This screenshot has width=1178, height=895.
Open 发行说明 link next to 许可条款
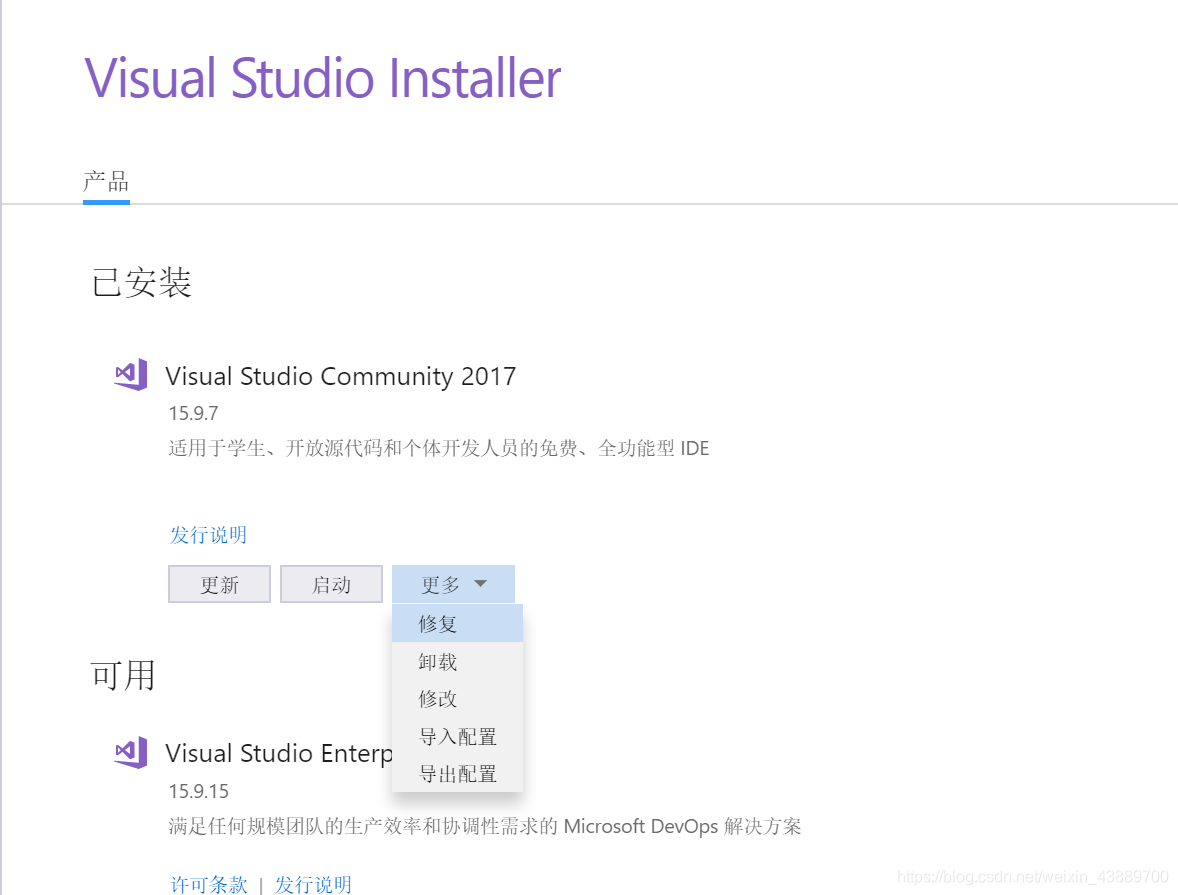(x=313, y=884)
